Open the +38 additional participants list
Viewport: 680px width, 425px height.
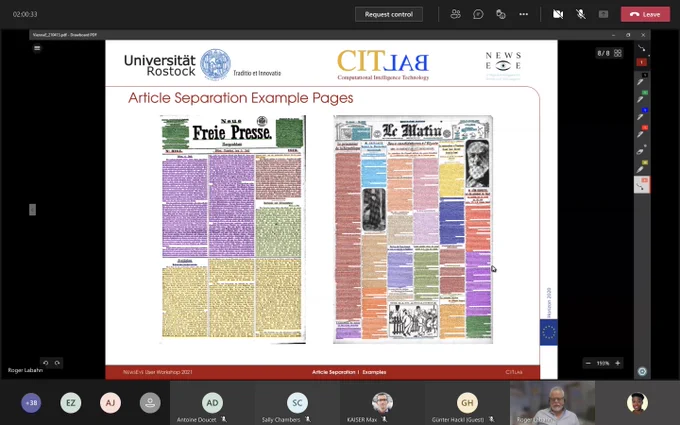31,403
